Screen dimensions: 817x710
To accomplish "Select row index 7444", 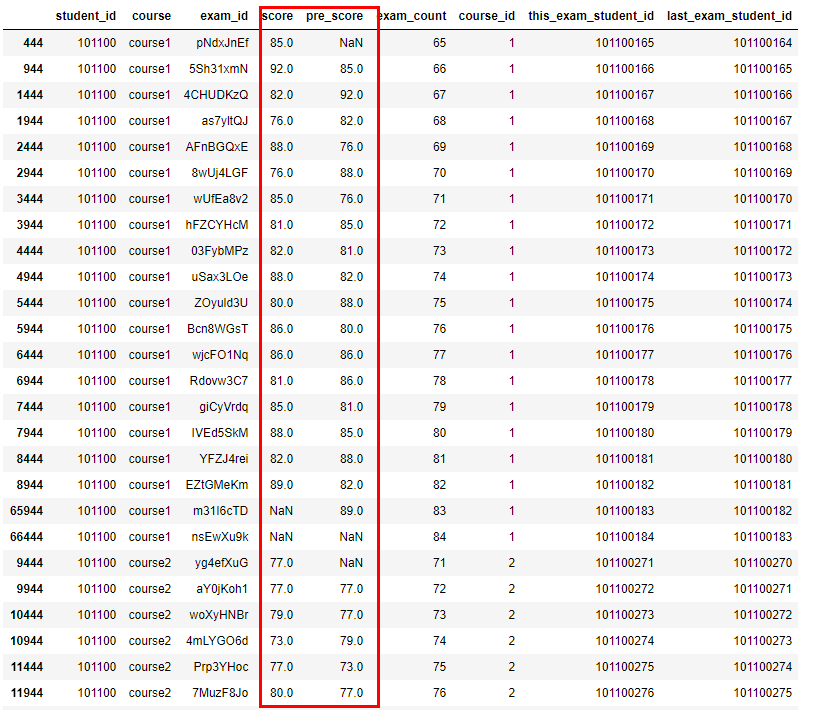I will [x=30, y=407].
